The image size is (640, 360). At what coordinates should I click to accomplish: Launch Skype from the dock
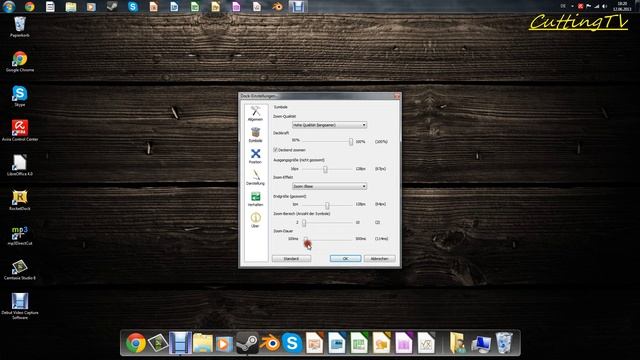click(292, 343)
